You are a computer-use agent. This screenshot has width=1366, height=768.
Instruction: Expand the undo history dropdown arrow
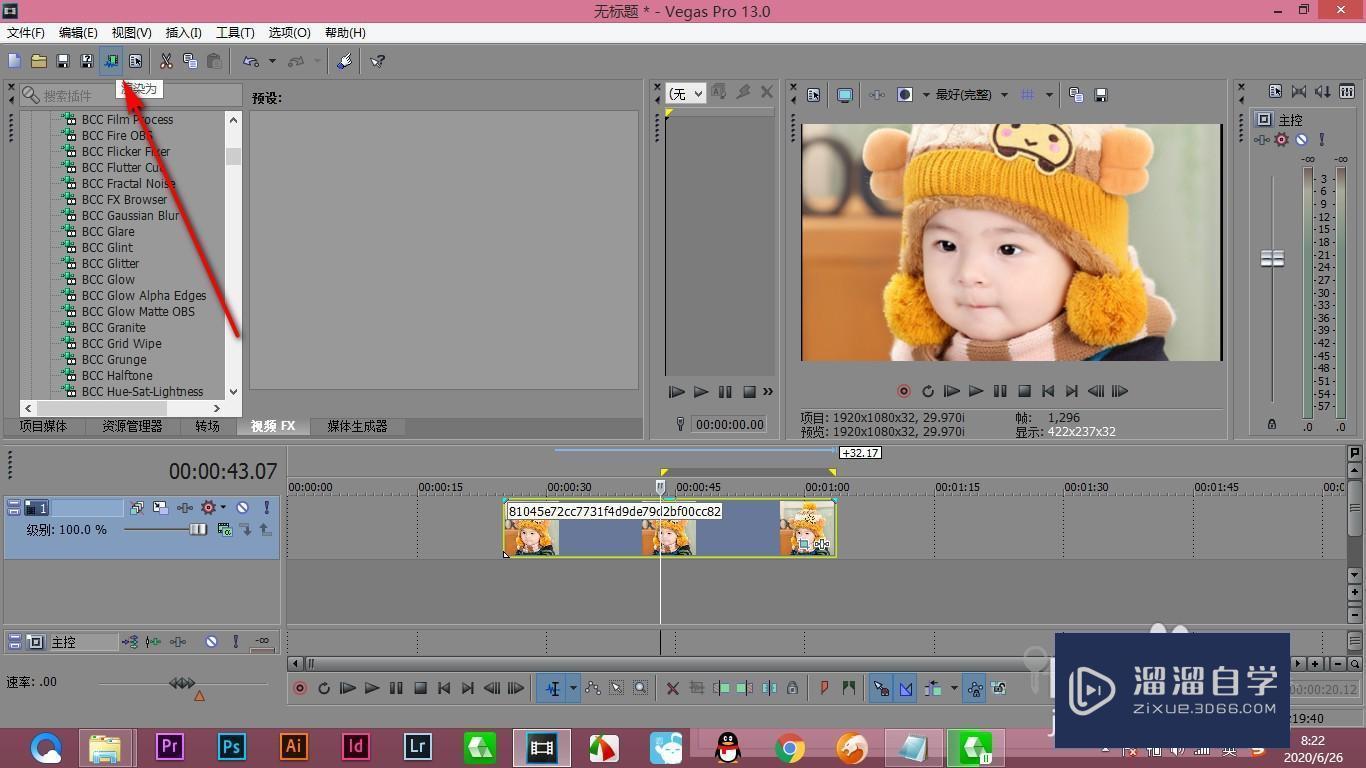point(272,61)
